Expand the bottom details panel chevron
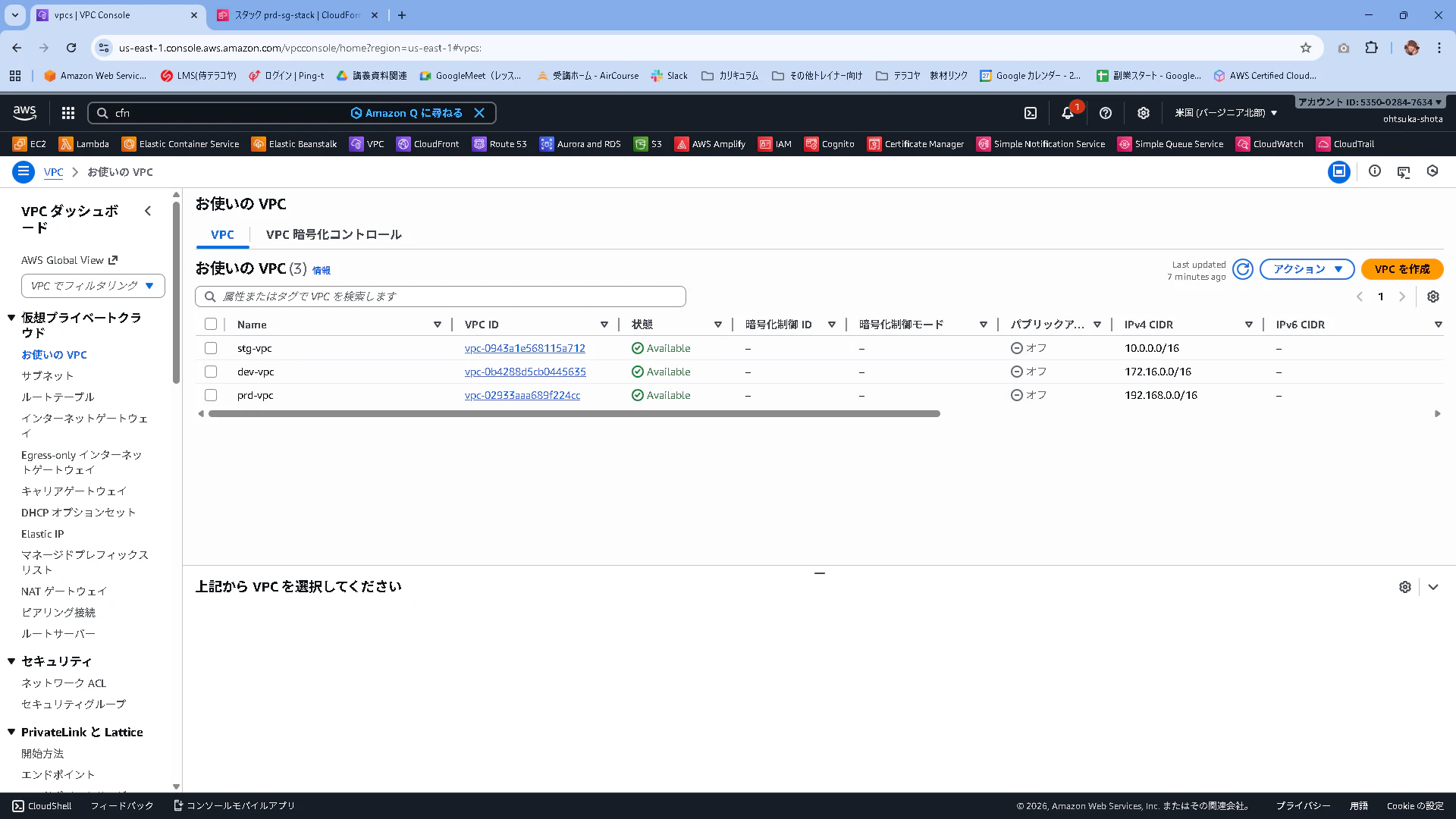 (1433, 587)
